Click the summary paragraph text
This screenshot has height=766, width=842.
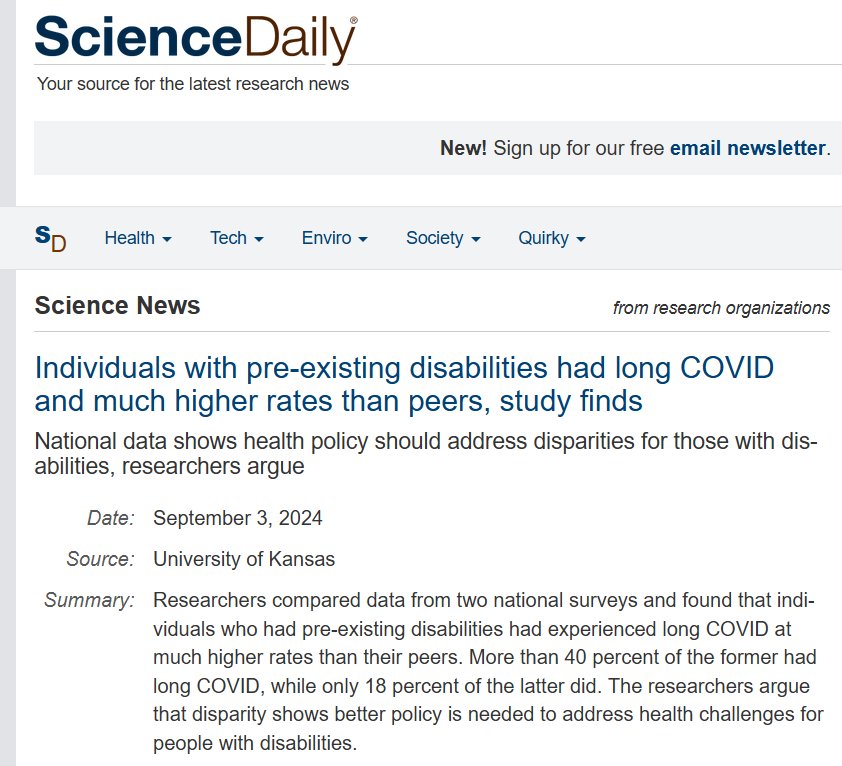pyautogui.click(x=484, y=672)
